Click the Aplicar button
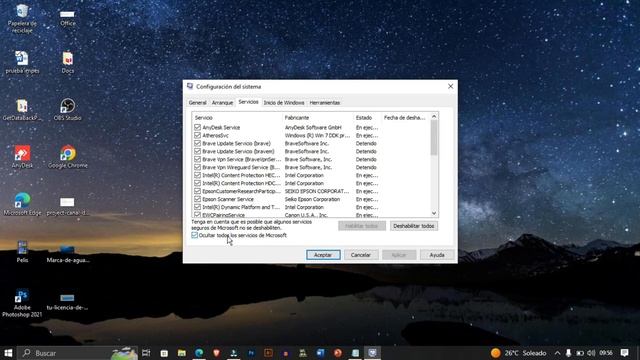This screenshot has width=640, height=360. [x=399, y=255]
